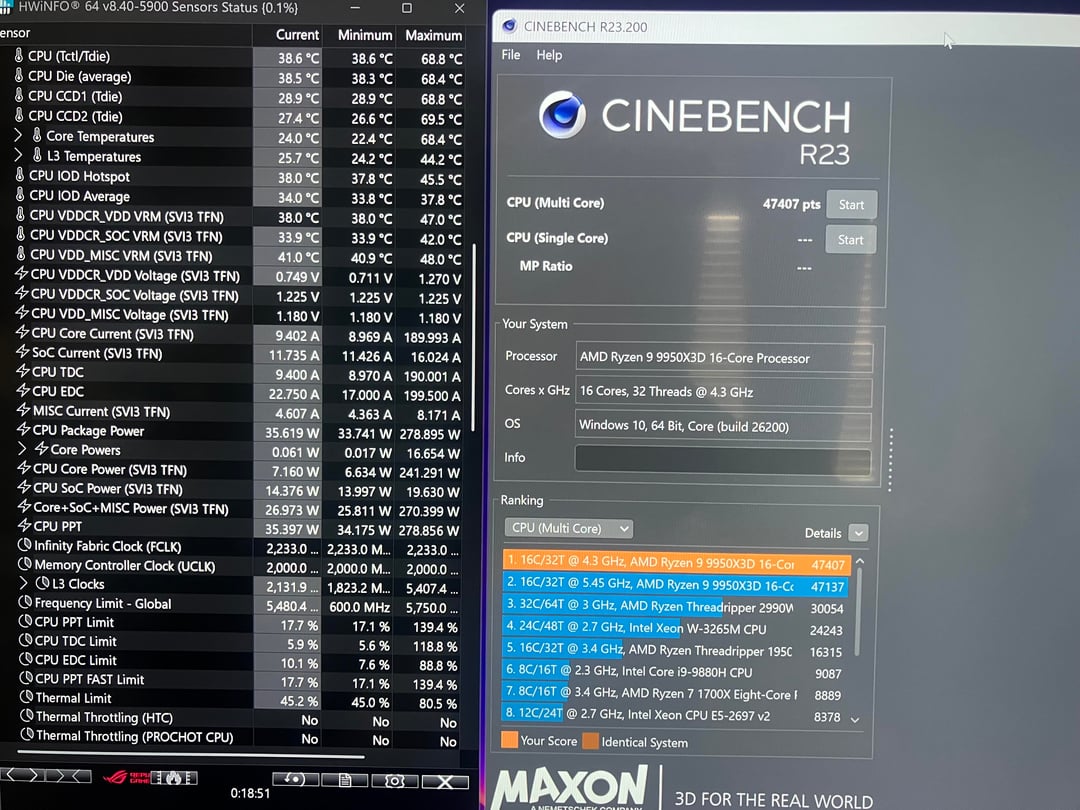Select Core i9-9880H ranking entry

[x=675, y=672]
